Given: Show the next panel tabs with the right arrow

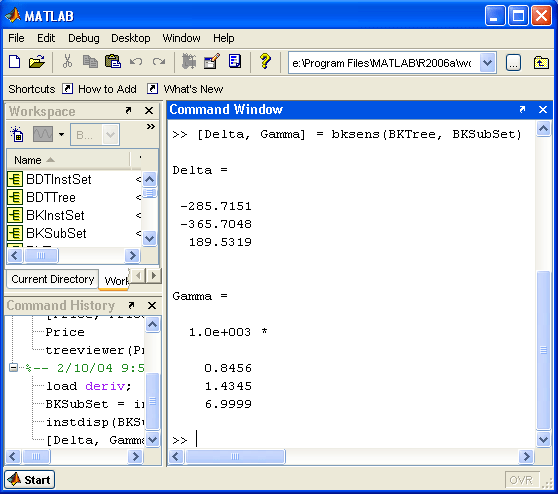Looking at the screenshot, I should (x=154, y=276).
